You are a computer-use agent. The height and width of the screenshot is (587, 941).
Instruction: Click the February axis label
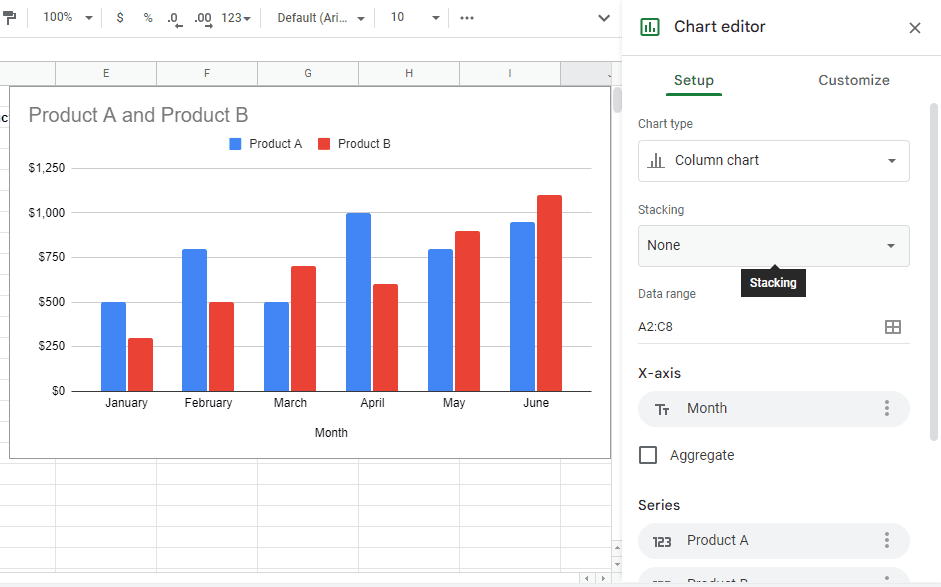(208, 403)
